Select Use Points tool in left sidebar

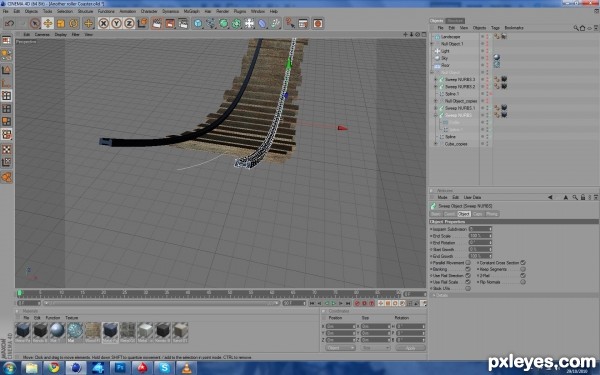coord(7,95)
